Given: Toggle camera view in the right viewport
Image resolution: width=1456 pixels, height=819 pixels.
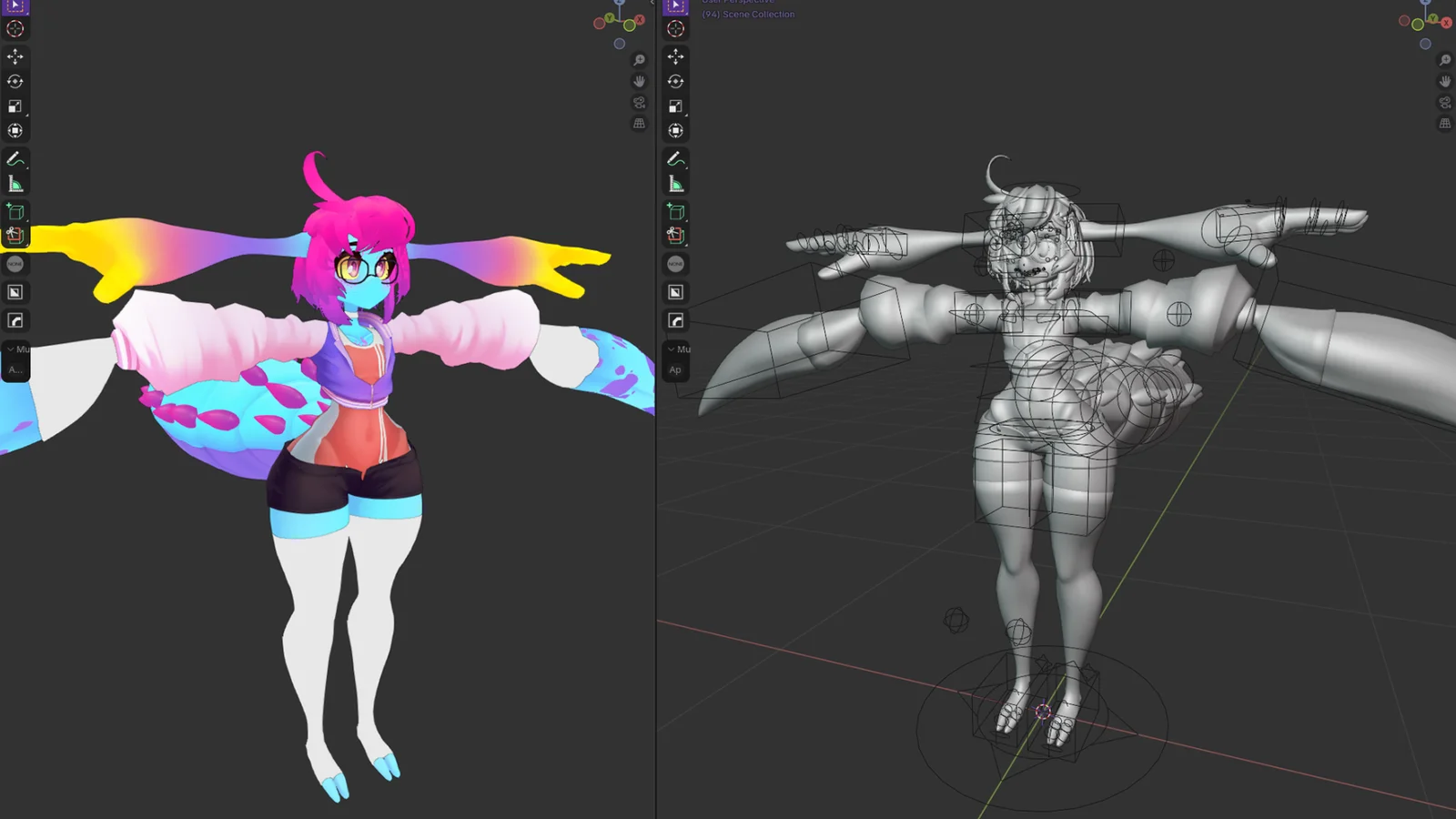Looking at the screenshot, I should (x=1445, y=103).
